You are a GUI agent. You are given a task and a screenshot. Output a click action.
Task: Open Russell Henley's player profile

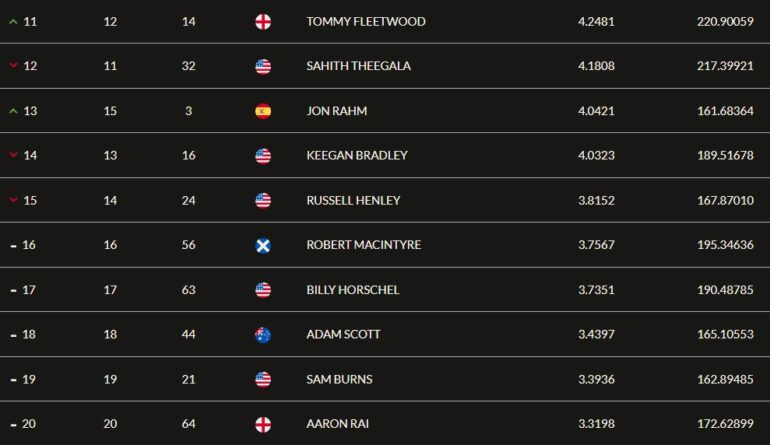(353, 200)
